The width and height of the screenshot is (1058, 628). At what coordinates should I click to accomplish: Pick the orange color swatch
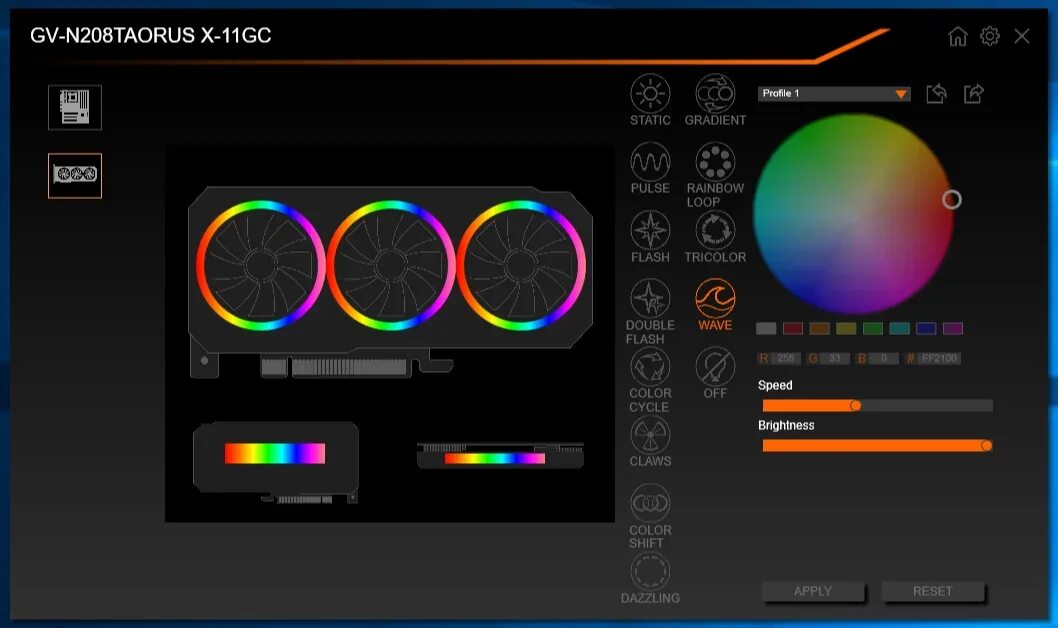point(819,329)
